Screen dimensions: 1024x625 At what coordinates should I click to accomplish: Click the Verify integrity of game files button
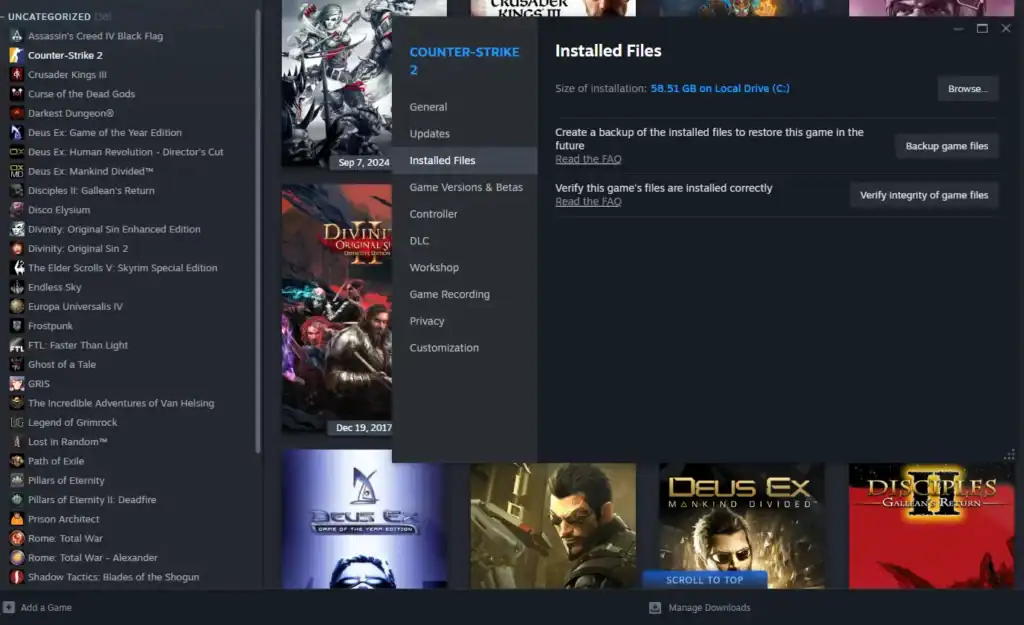pos(923,194)
